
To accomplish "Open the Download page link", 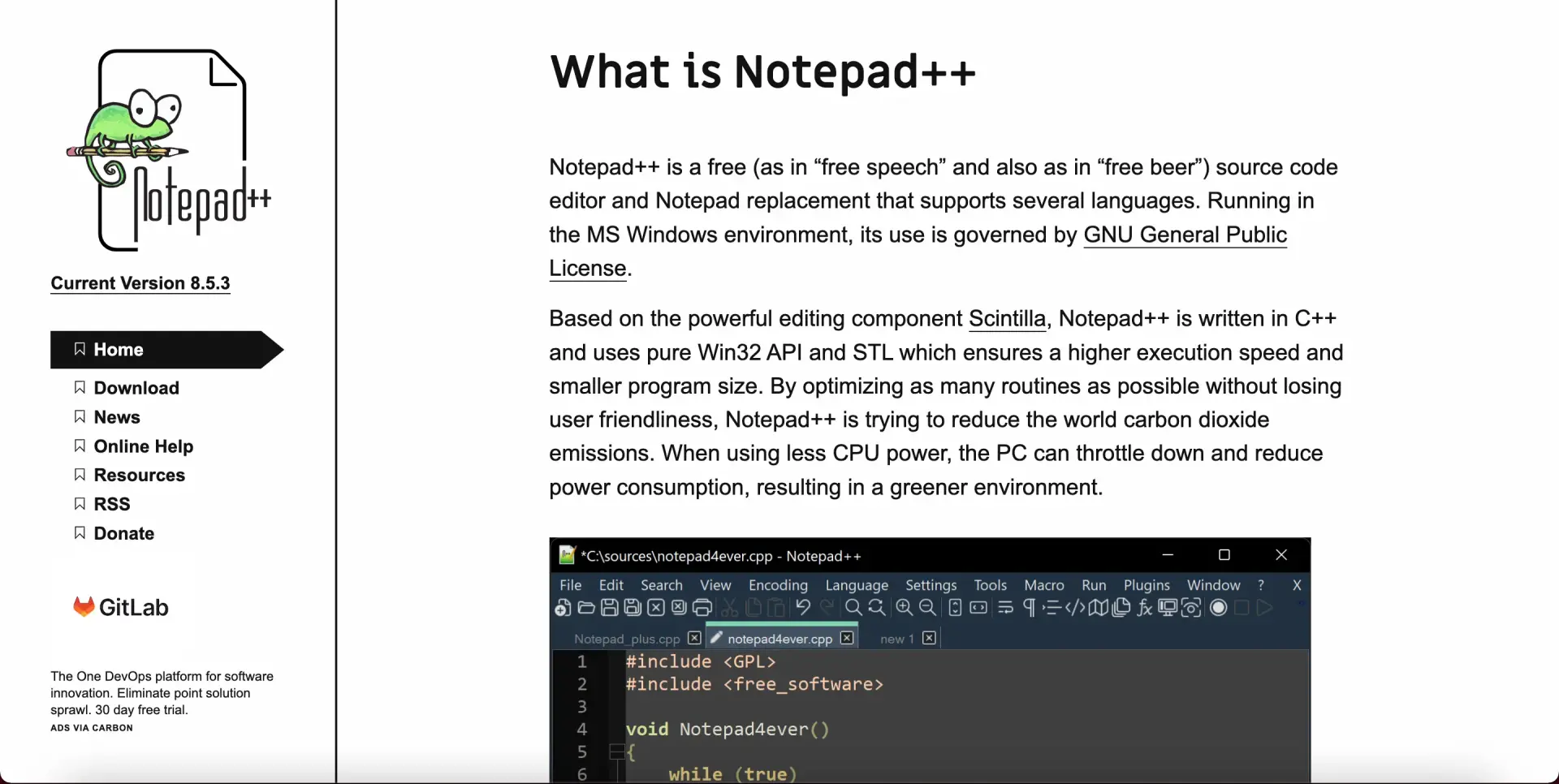I will 136,388.
